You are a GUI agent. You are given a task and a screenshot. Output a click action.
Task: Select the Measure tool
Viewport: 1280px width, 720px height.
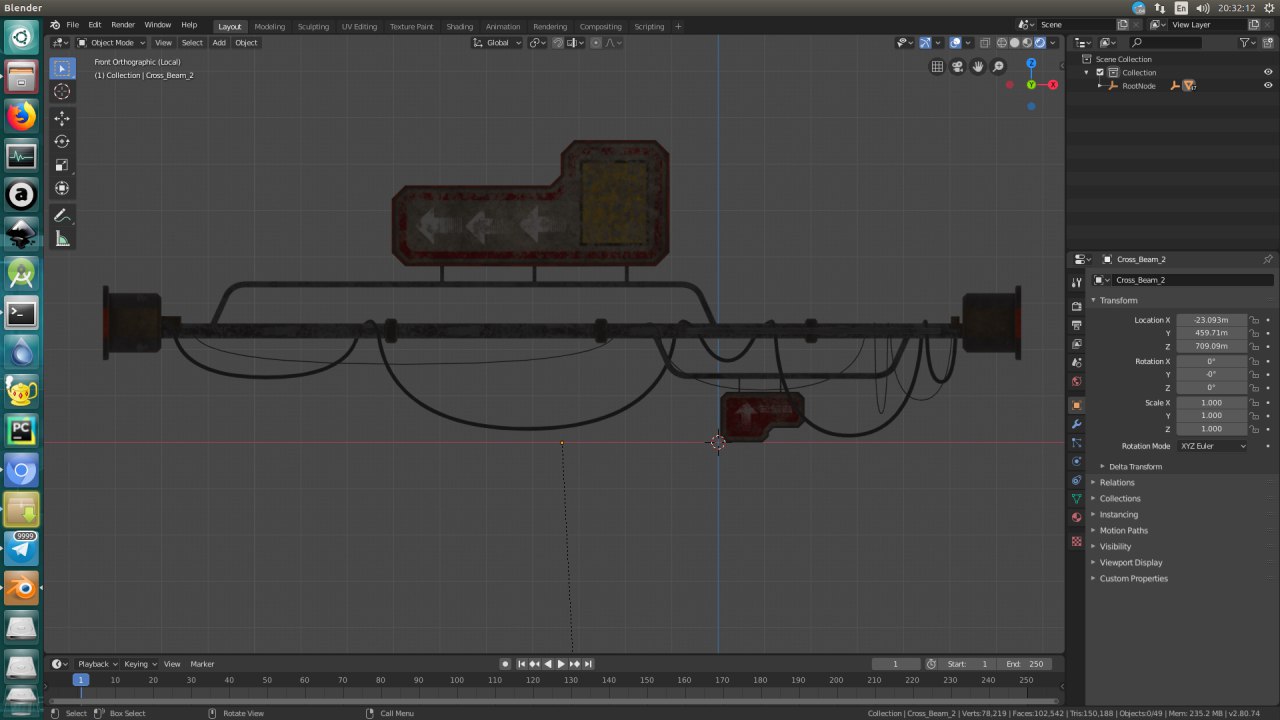point(62,238)
